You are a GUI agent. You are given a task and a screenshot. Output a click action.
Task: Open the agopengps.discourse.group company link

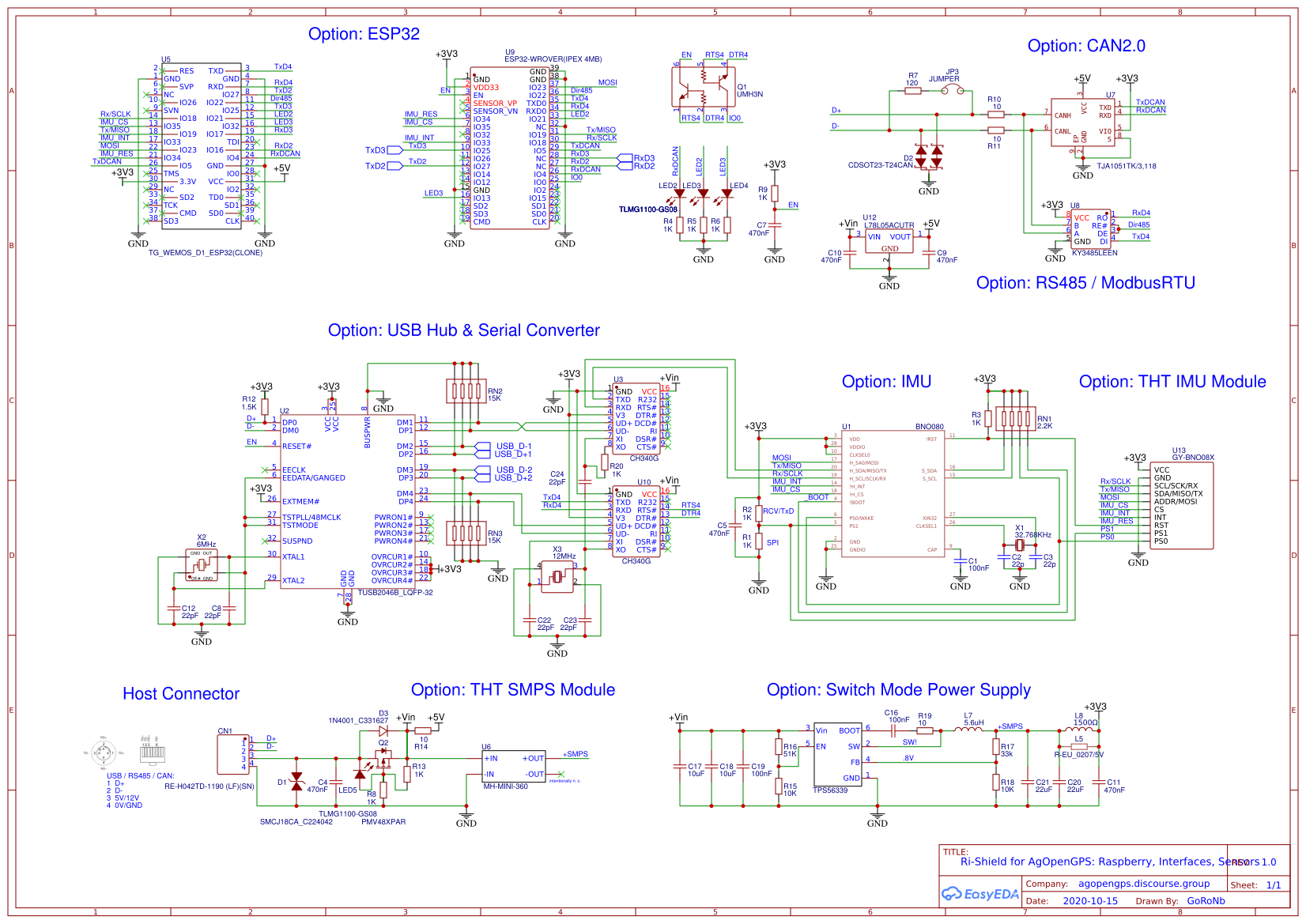click(1145, 884)
